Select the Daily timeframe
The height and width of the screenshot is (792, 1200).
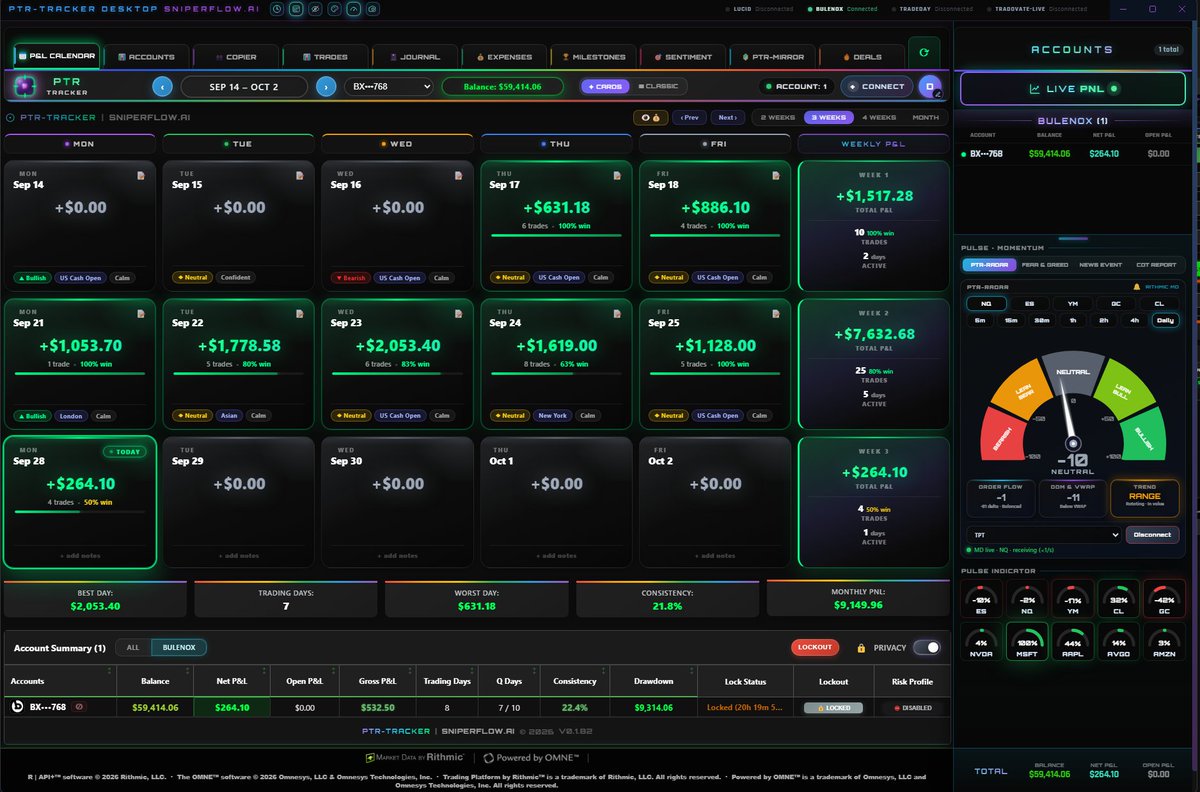point(1164,320)
